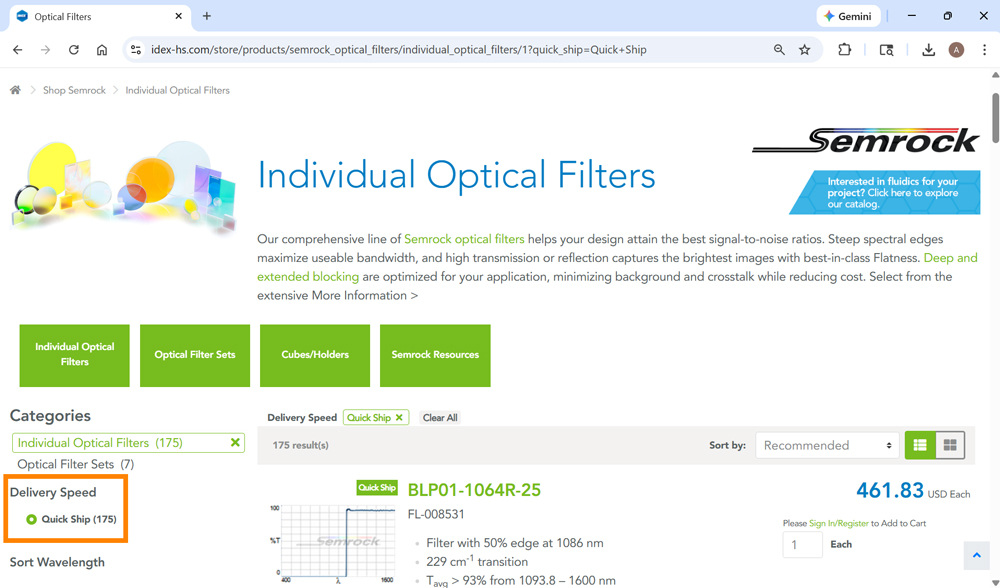1000x588 pixels.
Task: Expand More Information text
Action: (x=364, y=295)
